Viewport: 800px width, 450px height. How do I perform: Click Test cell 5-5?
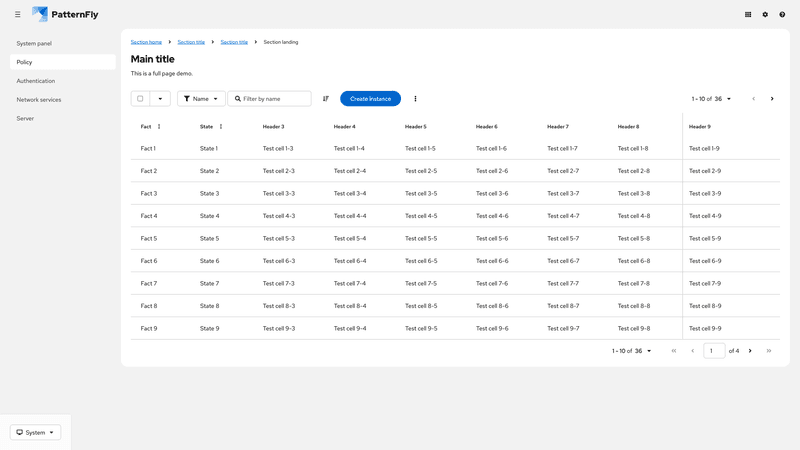tap(421, 238)
